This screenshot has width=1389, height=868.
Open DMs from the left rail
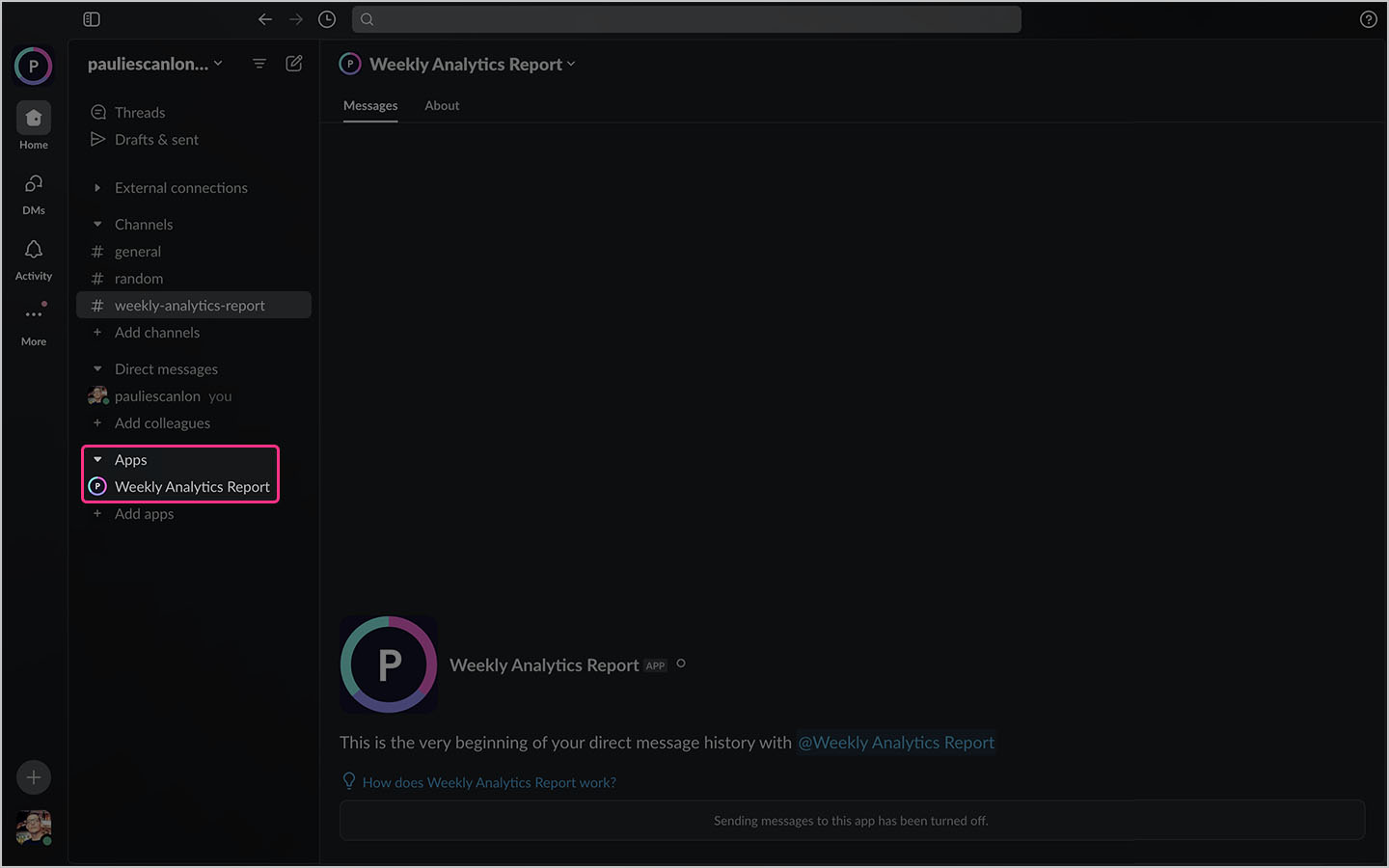click(33, 183)
